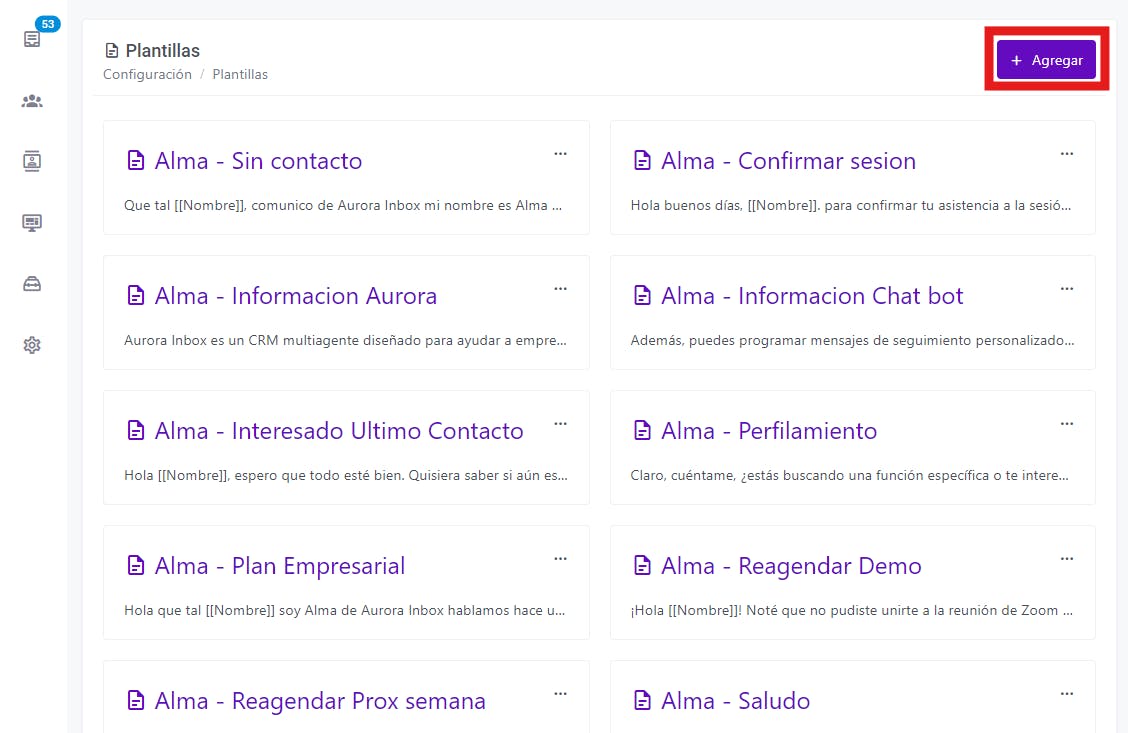Open the car-shaped icon in sidebar
The height and width of the screenshot is (733, 1128).
(32, 284)
